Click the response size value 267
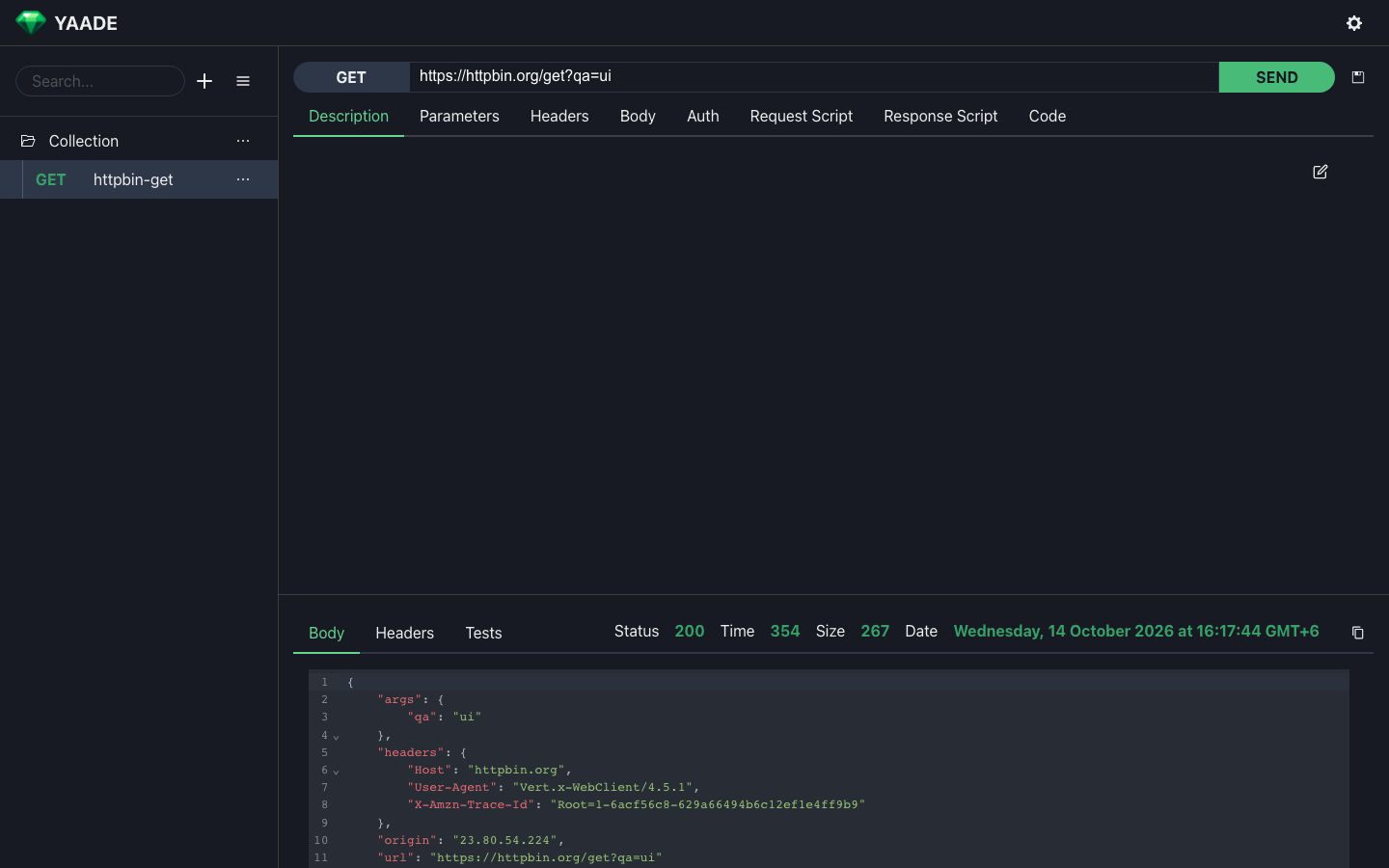The width and height of the screenshot is (1389, 868). [x=875, y=631]
